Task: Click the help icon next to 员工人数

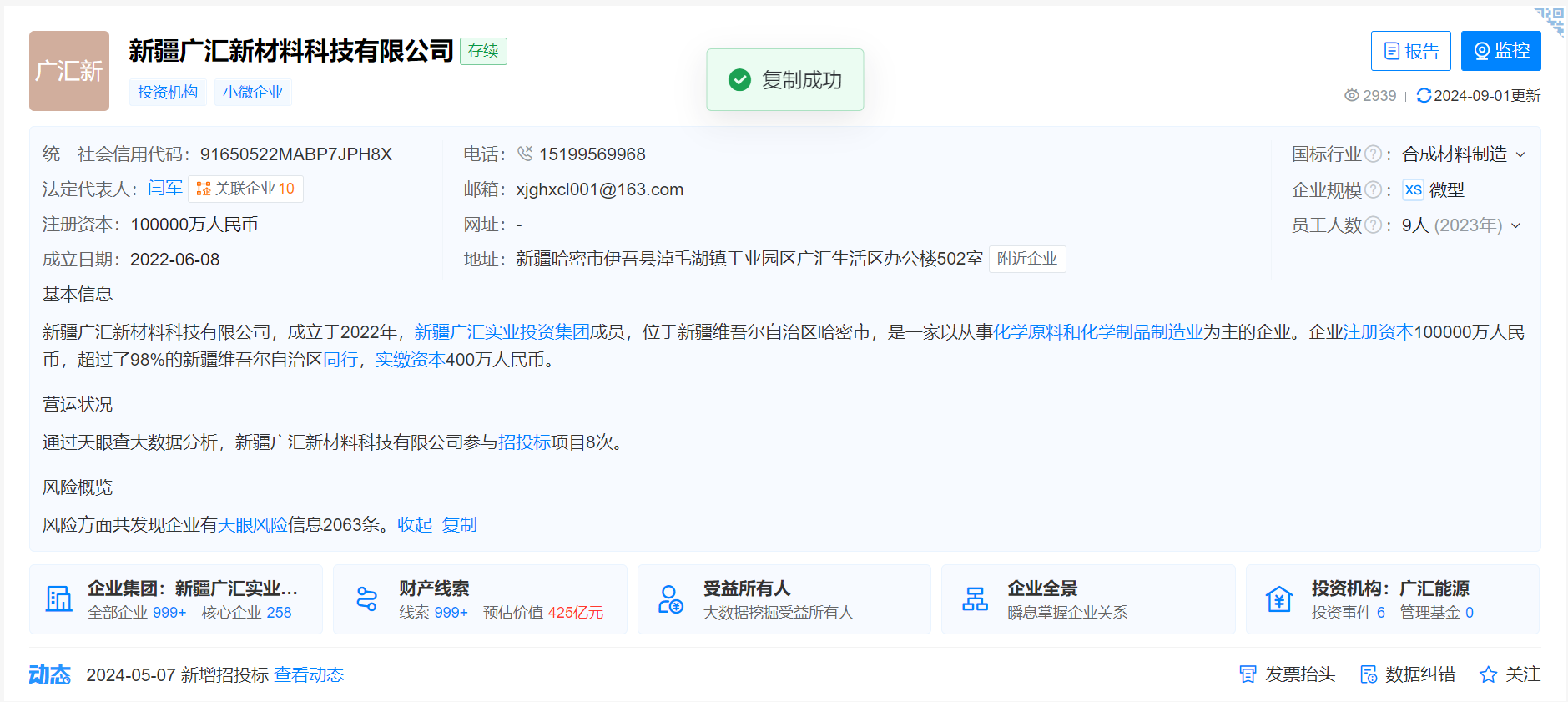Action: [1373, 225]
